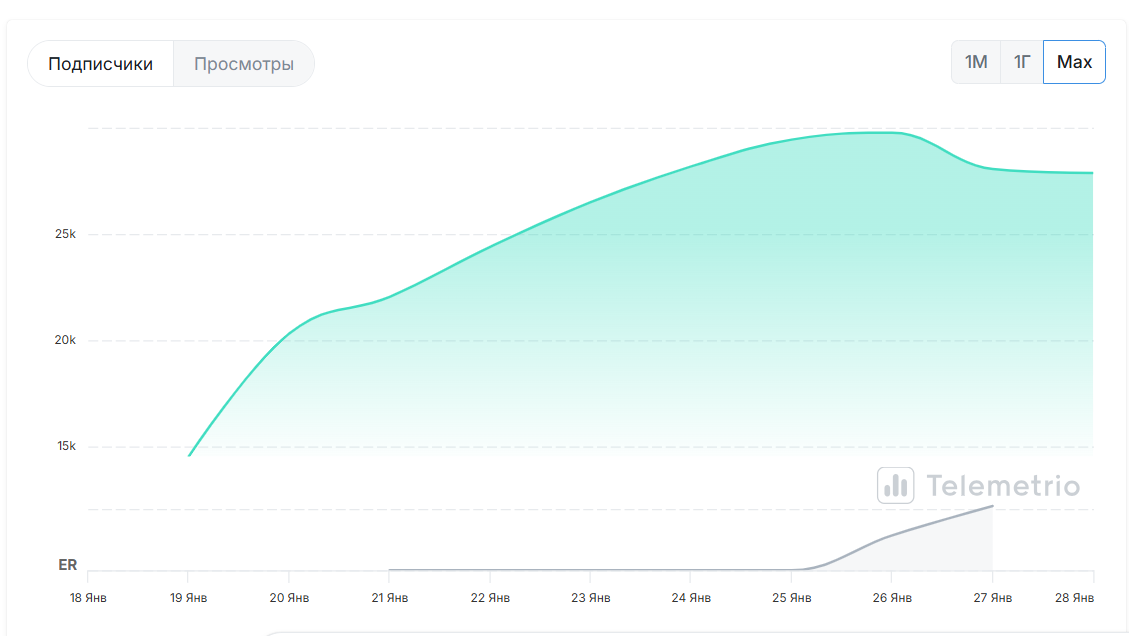The width and height of the screenshot is (1129, 636).
Task: Click the 26 Янв date label
Action: coord(892,598)
